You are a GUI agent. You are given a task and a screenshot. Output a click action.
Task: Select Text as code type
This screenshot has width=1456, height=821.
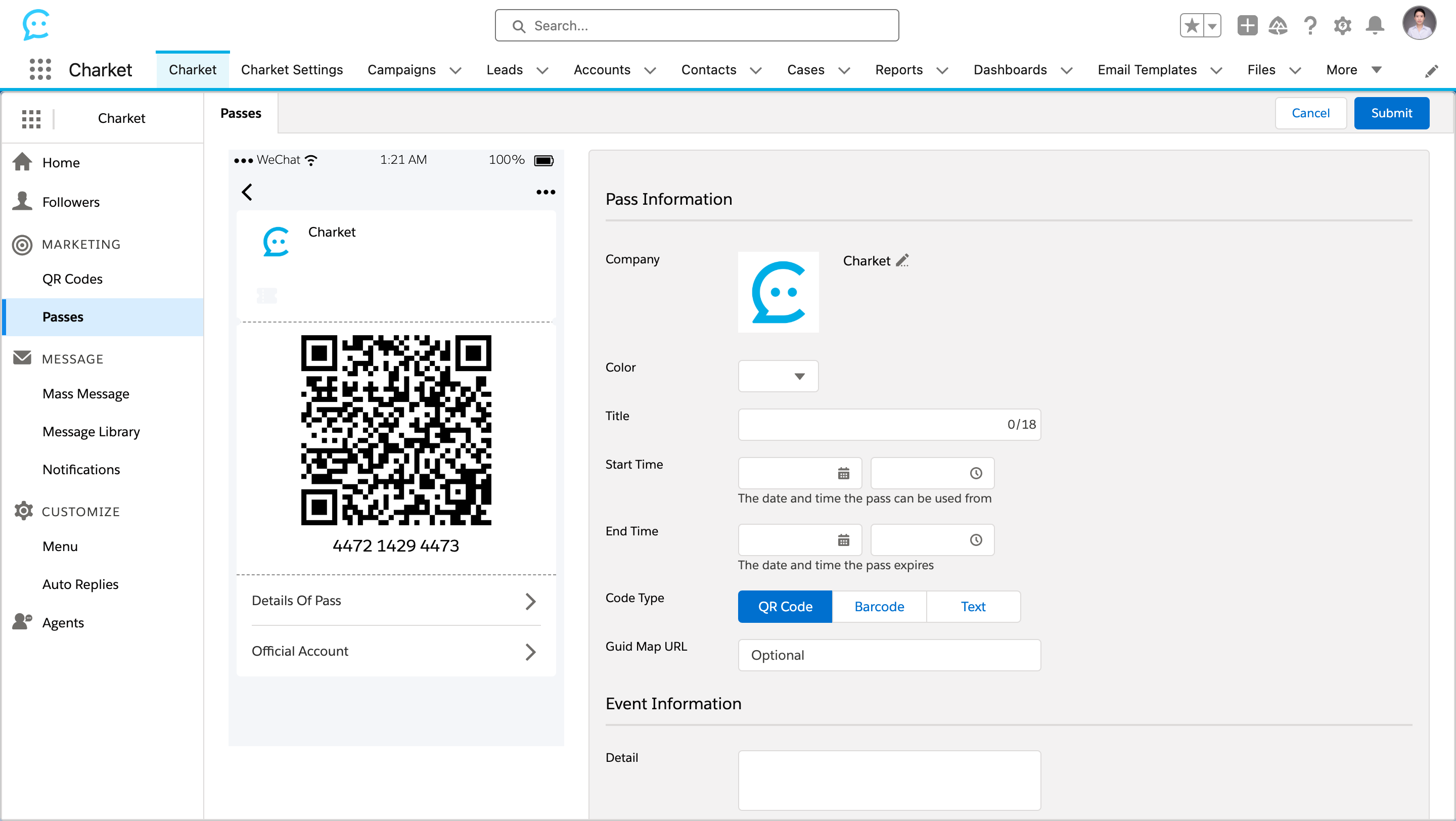pyautogui.click(x=973, y=606)
